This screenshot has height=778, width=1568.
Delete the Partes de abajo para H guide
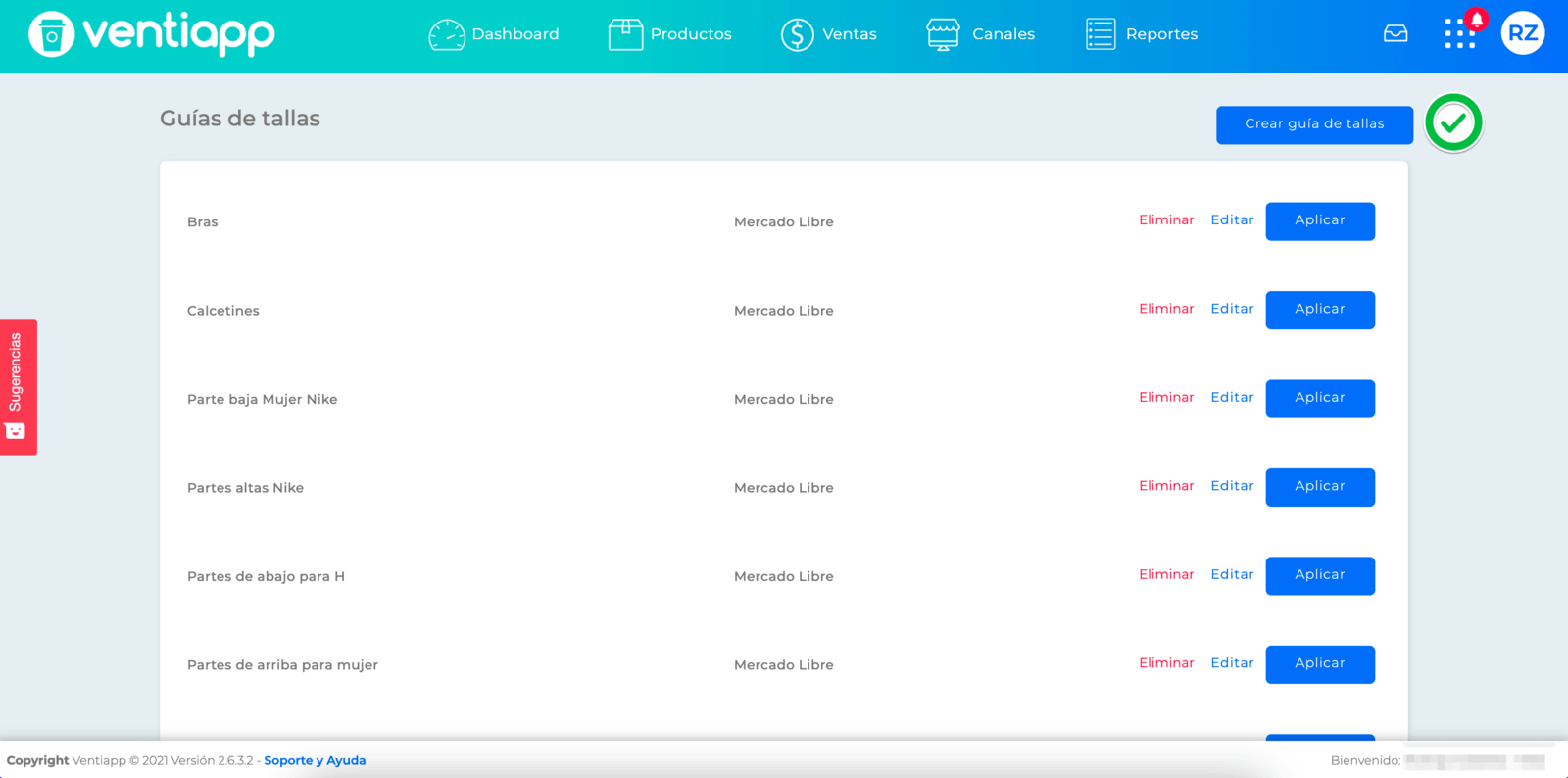pos(1166,575)
